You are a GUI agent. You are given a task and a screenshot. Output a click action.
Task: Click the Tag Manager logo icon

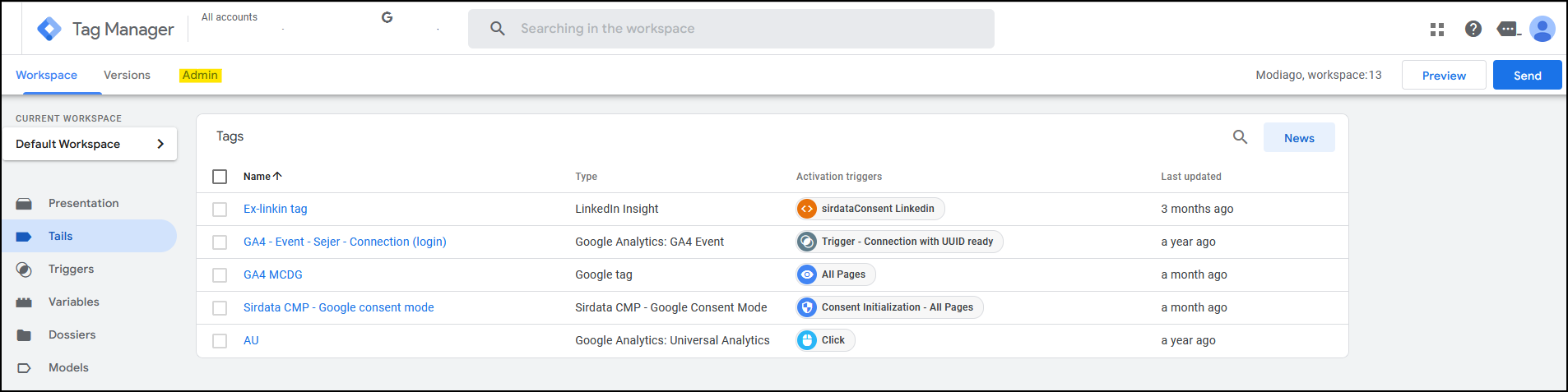pos(49,30)
